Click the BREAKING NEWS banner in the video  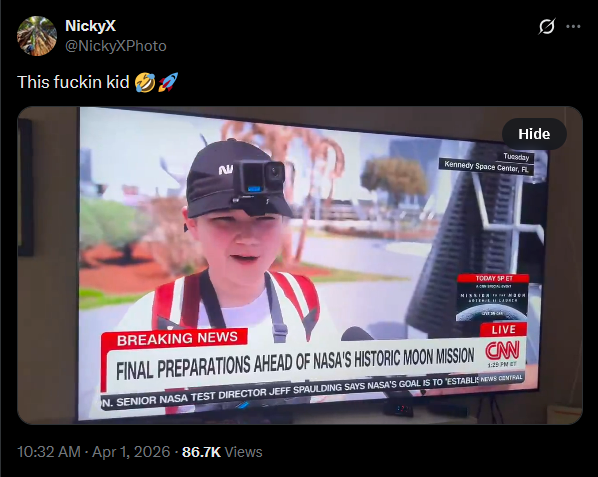175,339
